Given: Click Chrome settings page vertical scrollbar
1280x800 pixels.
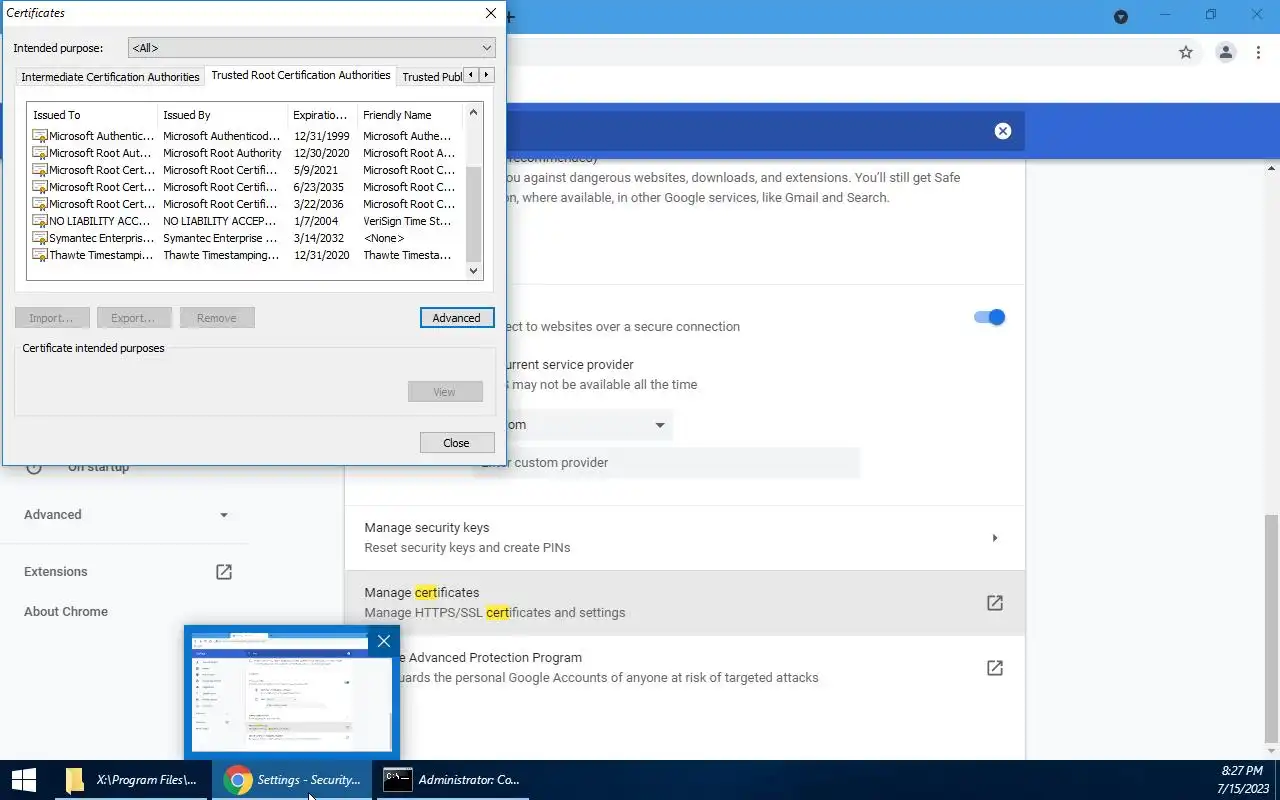Looking at the screenshot, I should (1271, 629).
